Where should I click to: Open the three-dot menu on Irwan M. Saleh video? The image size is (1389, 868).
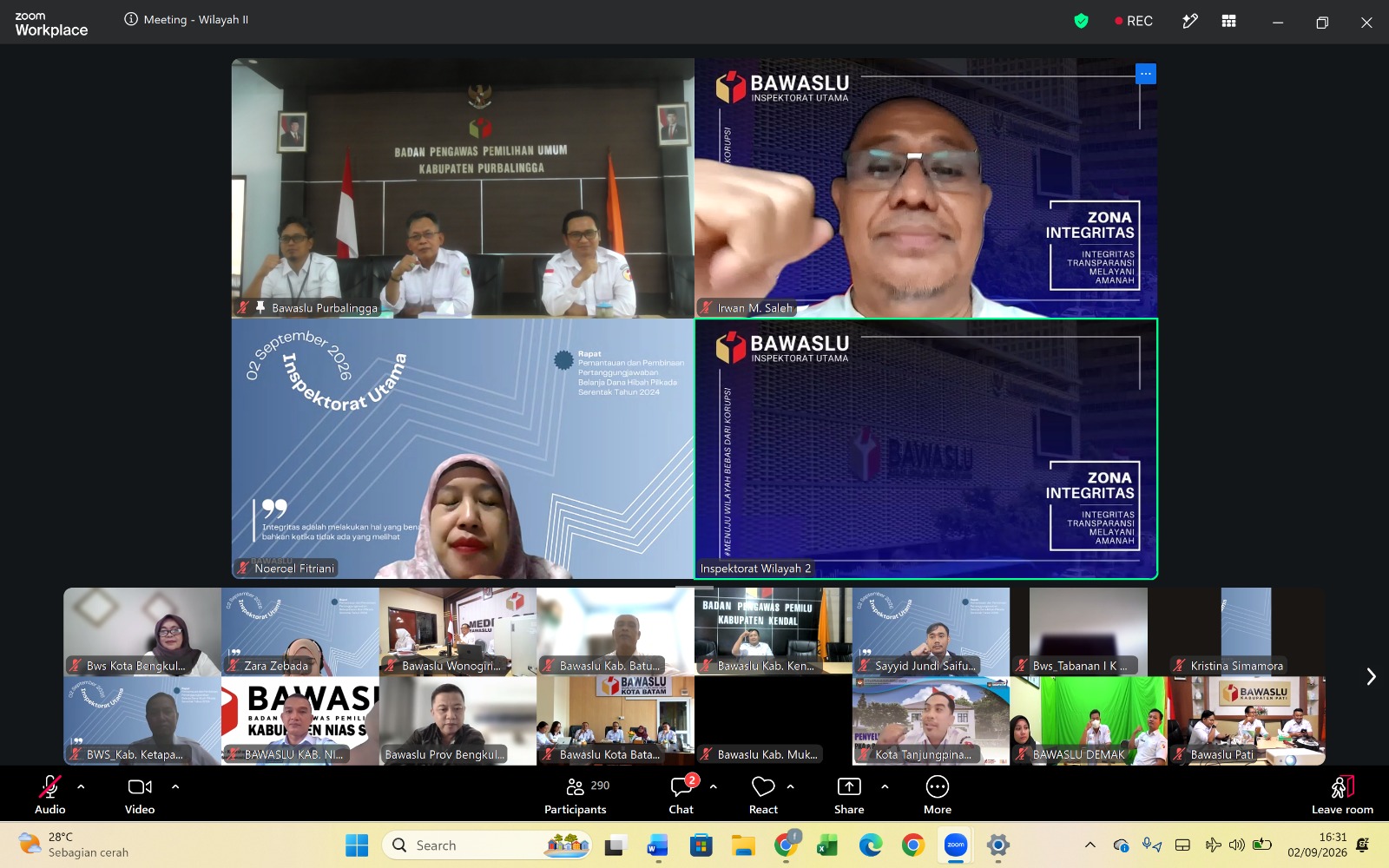coord(1146,74)
